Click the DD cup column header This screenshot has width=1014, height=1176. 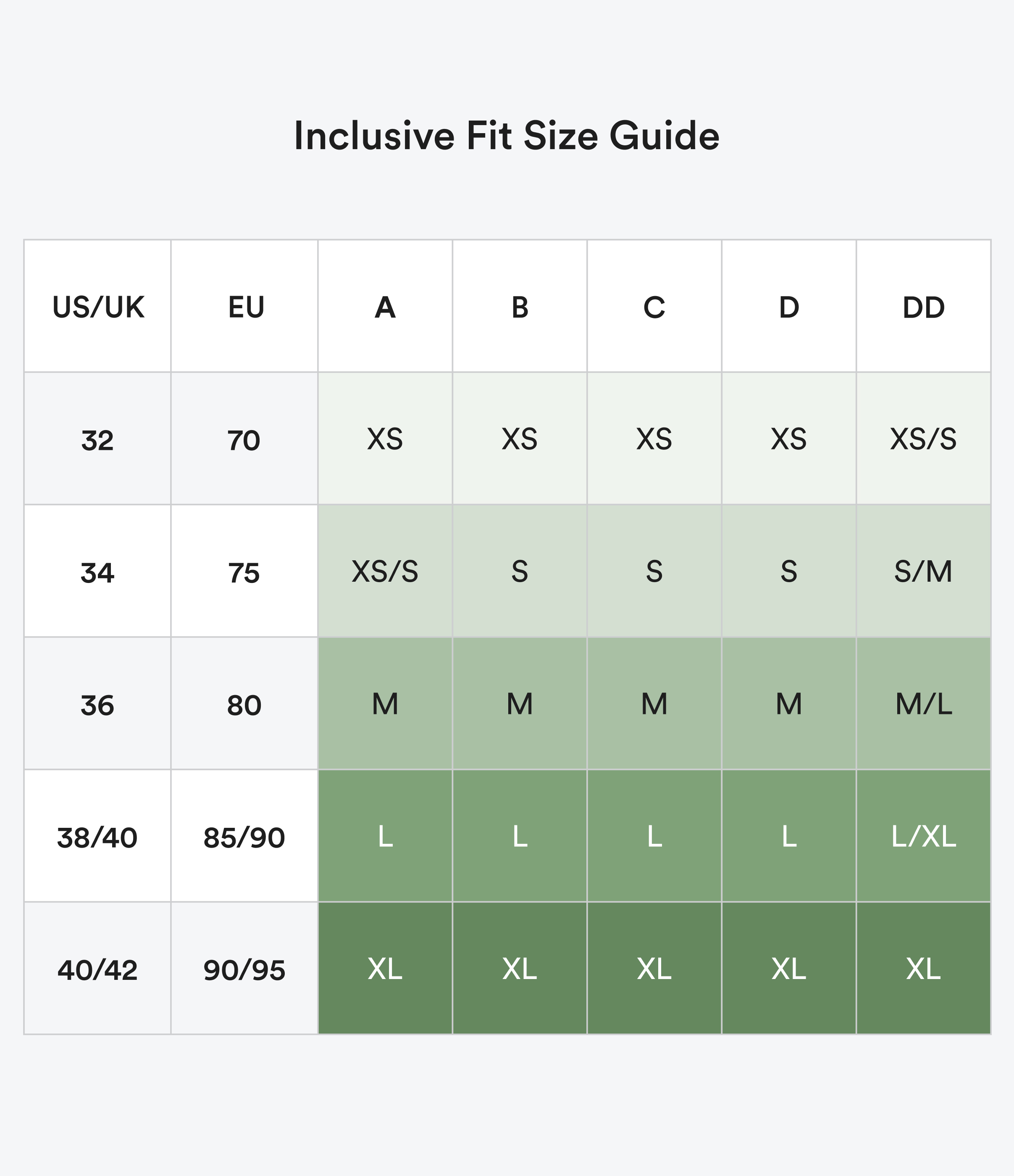coord(924,307)
